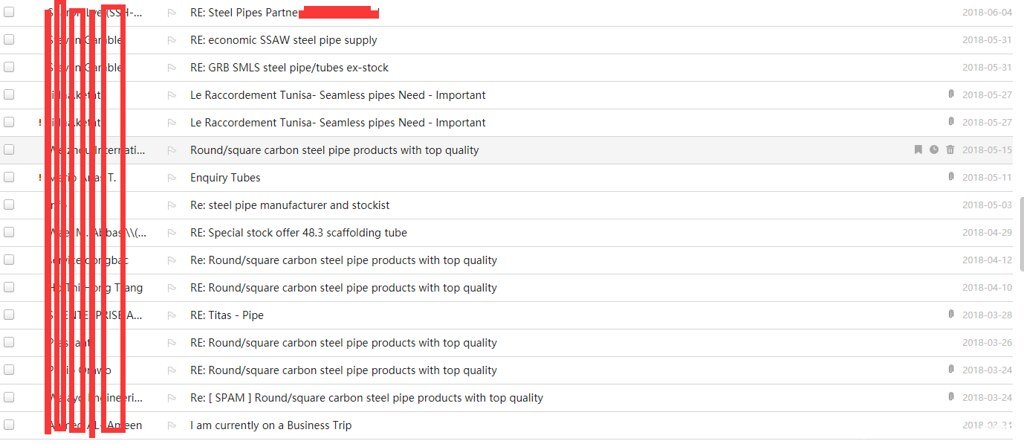Click the attachment icon on the 'RE: Titas - Pipe' row
The height and width of the screenshot is (444, 1024).
951,315
